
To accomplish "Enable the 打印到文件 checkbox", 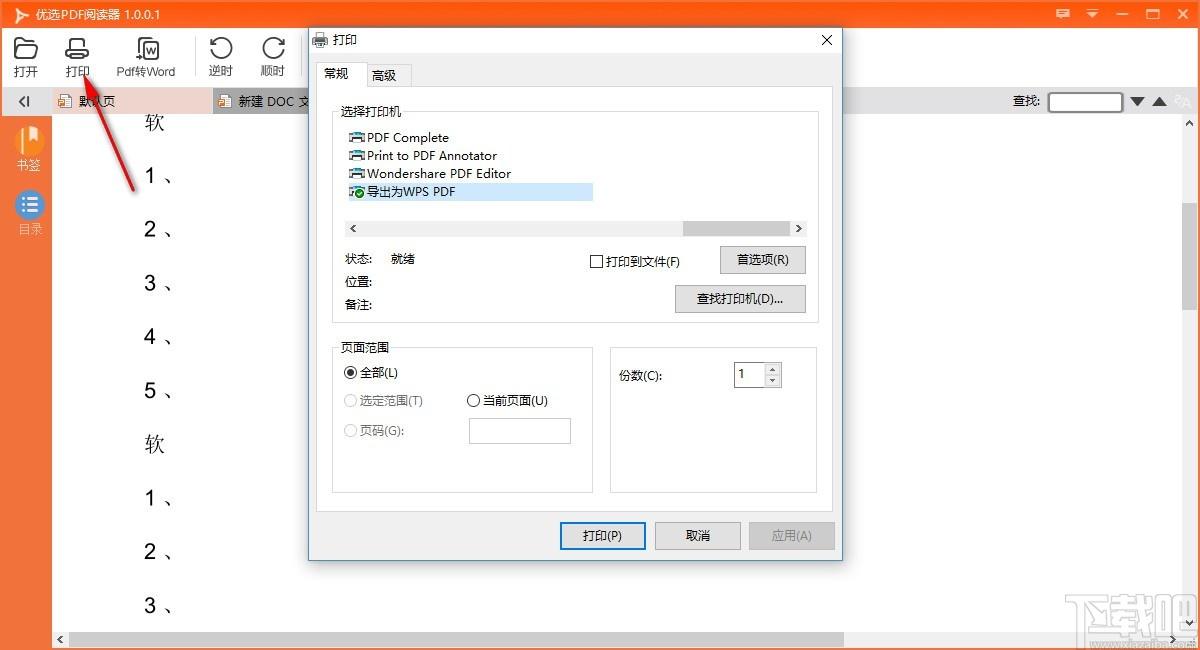I will click(x=596, y=262).
